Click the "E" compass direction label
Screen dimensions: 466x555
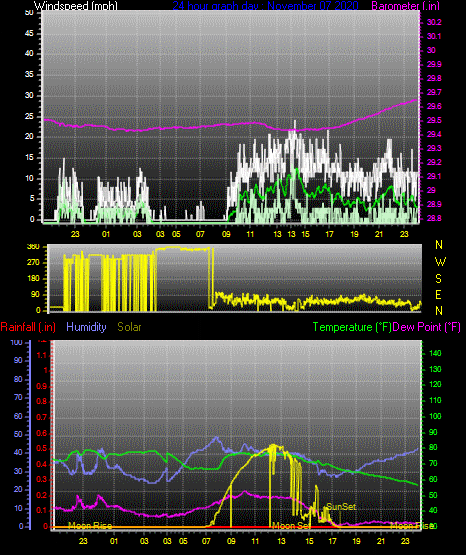[438, 294]
